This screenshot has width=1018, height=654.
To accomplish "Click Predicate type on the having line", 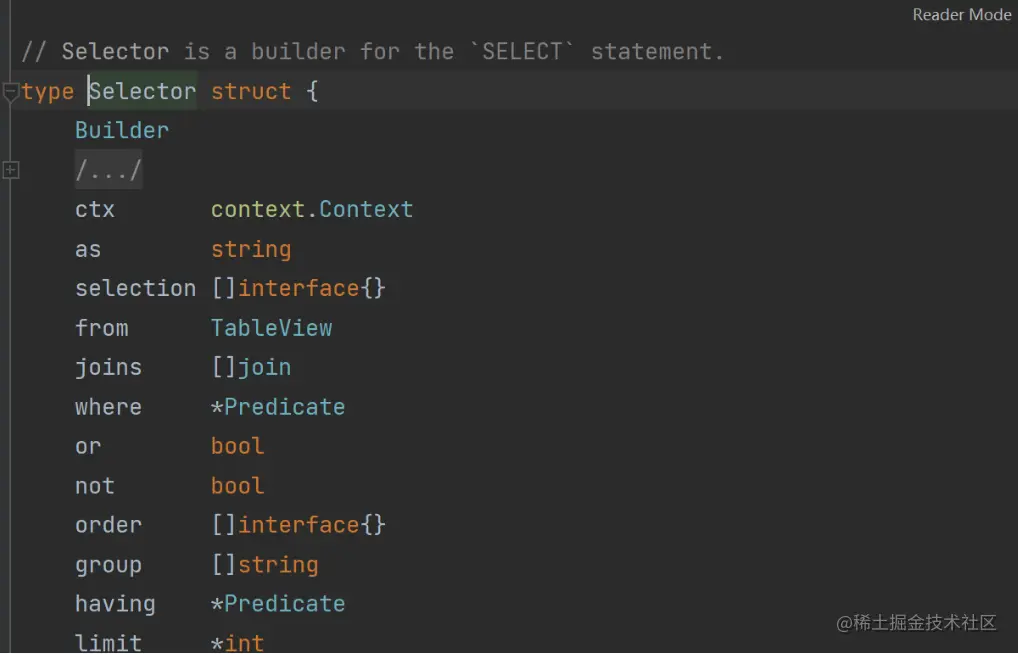I will point(284,604).
